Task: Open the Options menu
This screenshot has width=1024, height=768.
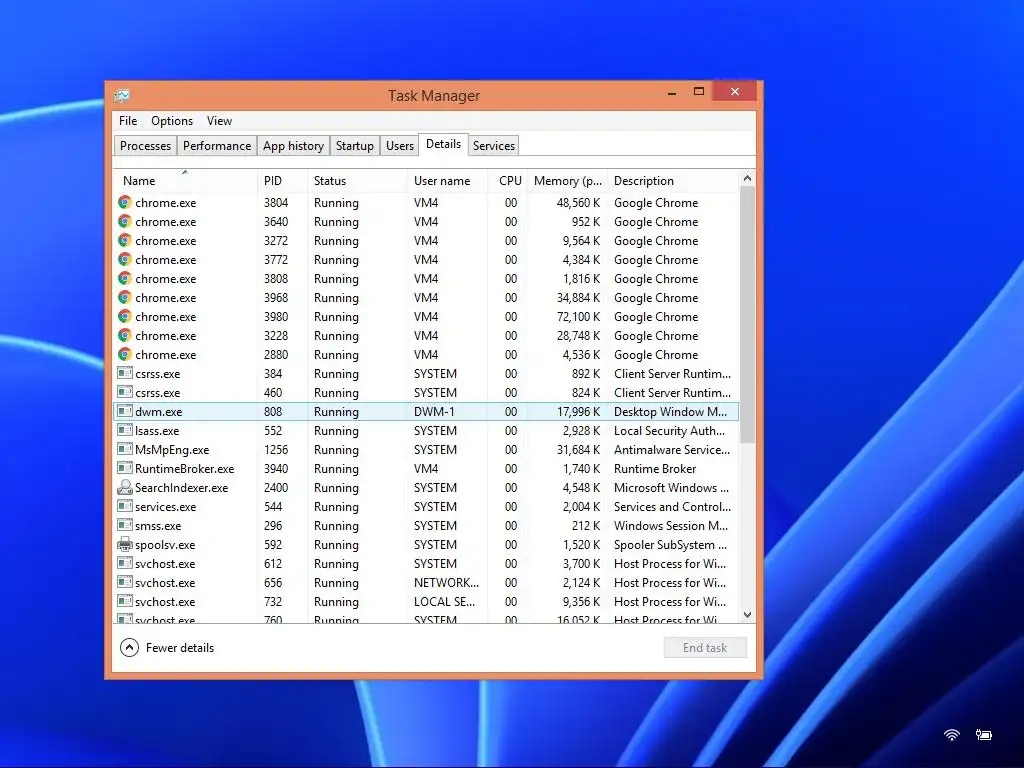Action: pos(172,121)
